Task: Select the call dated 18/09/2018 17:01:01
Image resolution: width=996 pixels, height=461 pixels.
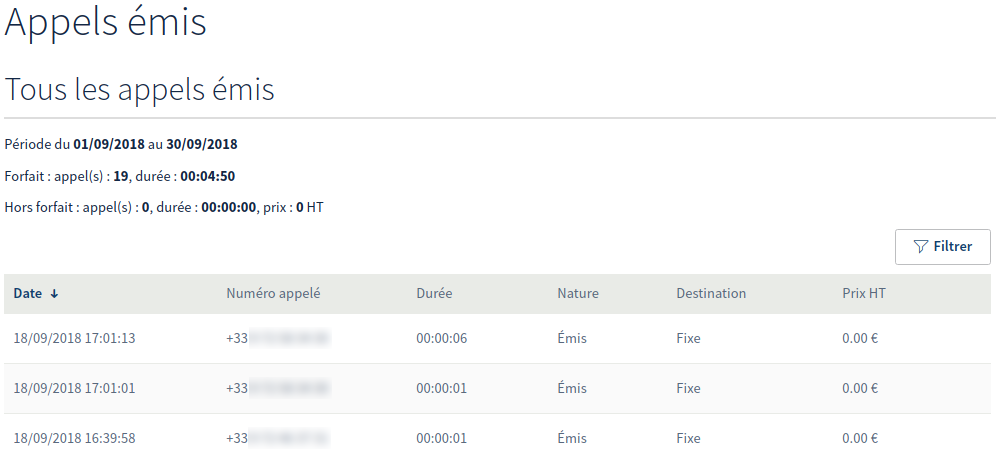Action: (x=74, y=388)
